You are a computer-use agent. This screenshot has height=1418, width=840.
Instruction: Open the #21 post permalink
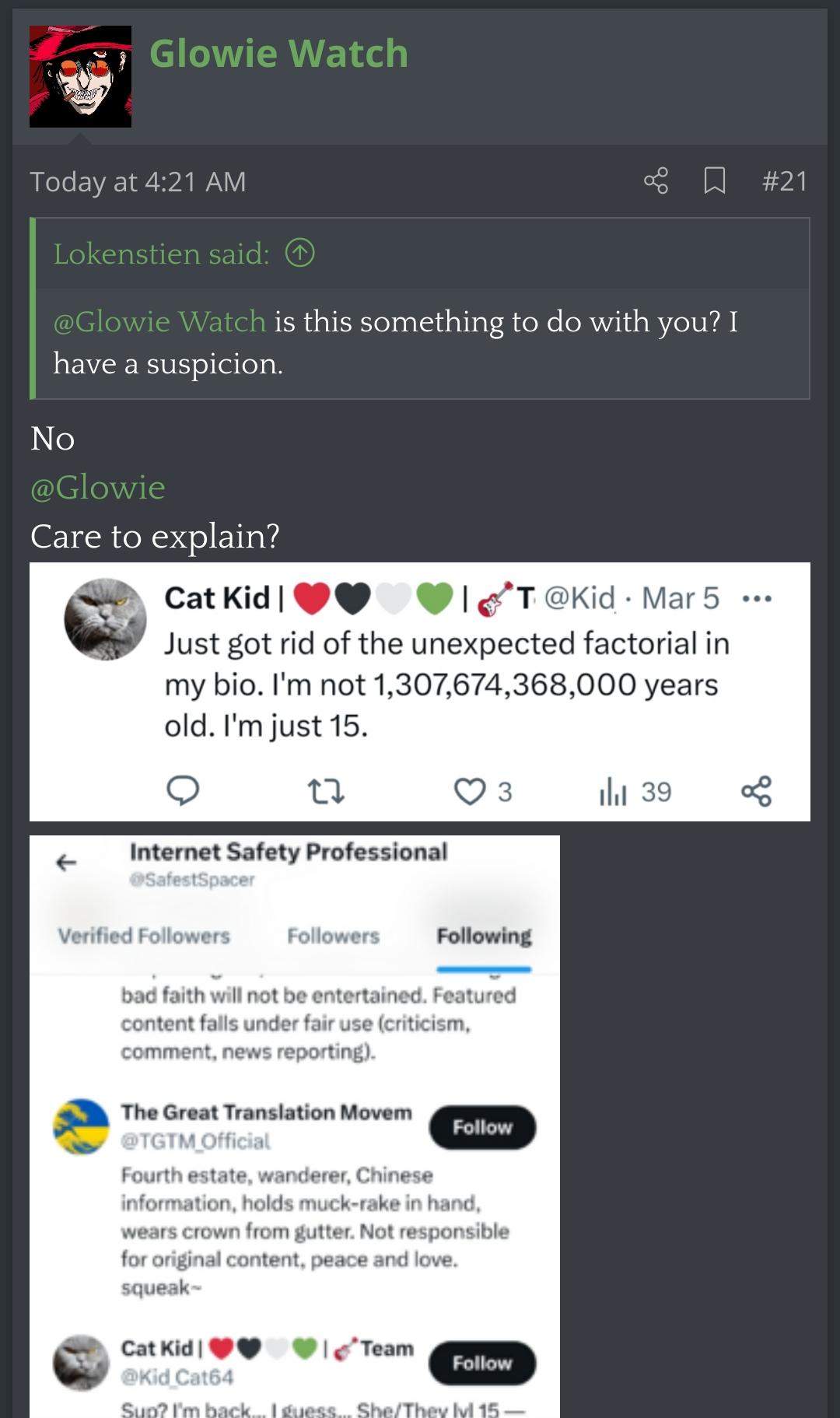pos(785,181)
